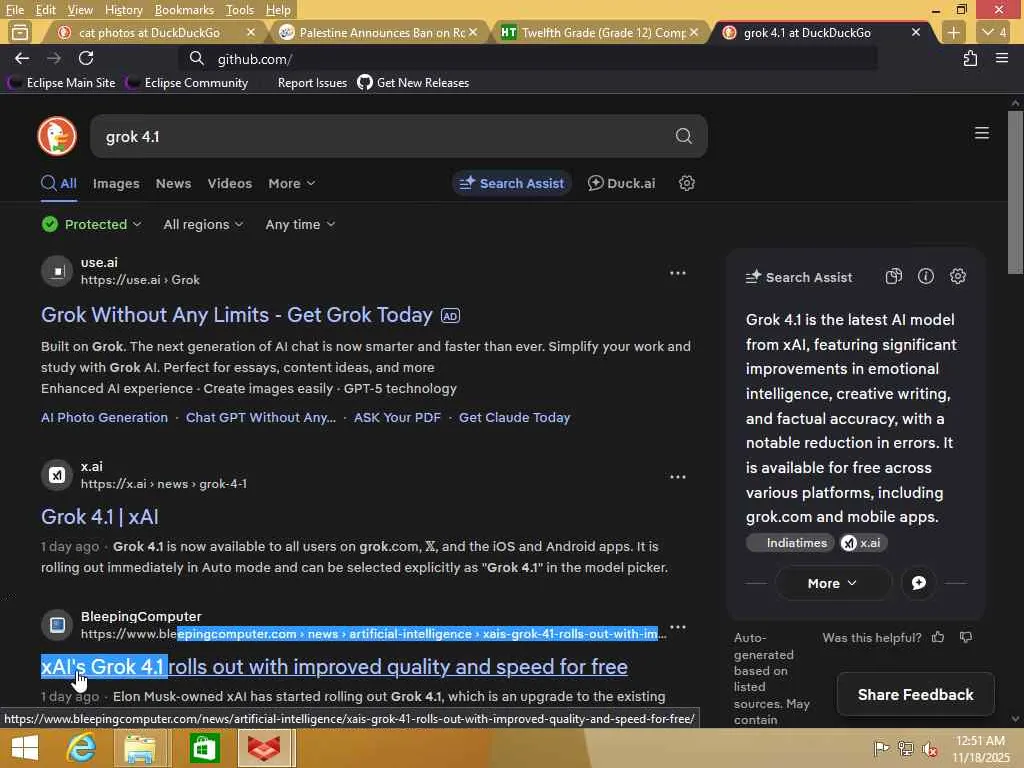Close the Twelfth Grade tab
Screen dimensions: 1024x768
(694, 32)
